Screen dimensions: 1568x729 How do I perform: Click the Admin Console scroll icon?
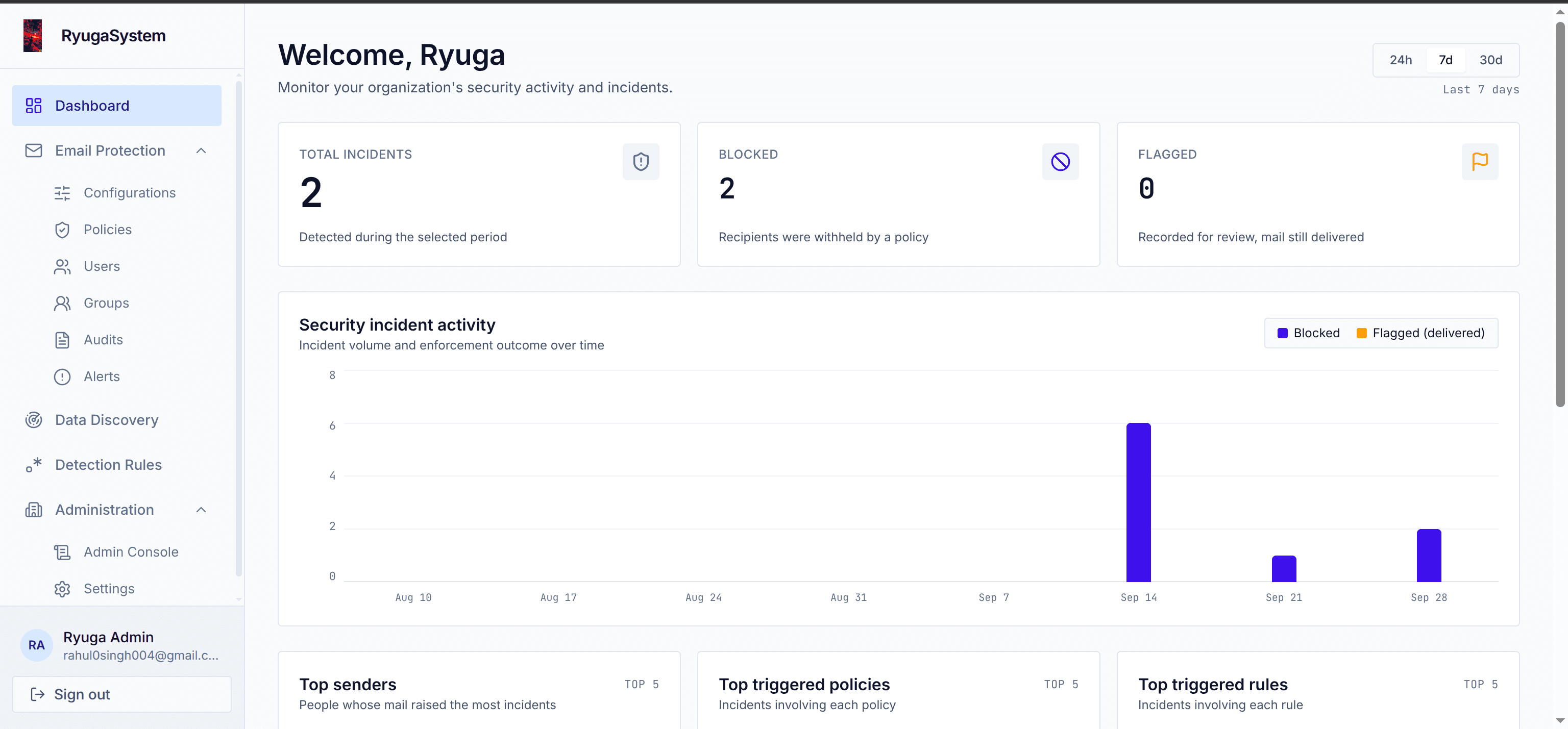pos(62,552)
